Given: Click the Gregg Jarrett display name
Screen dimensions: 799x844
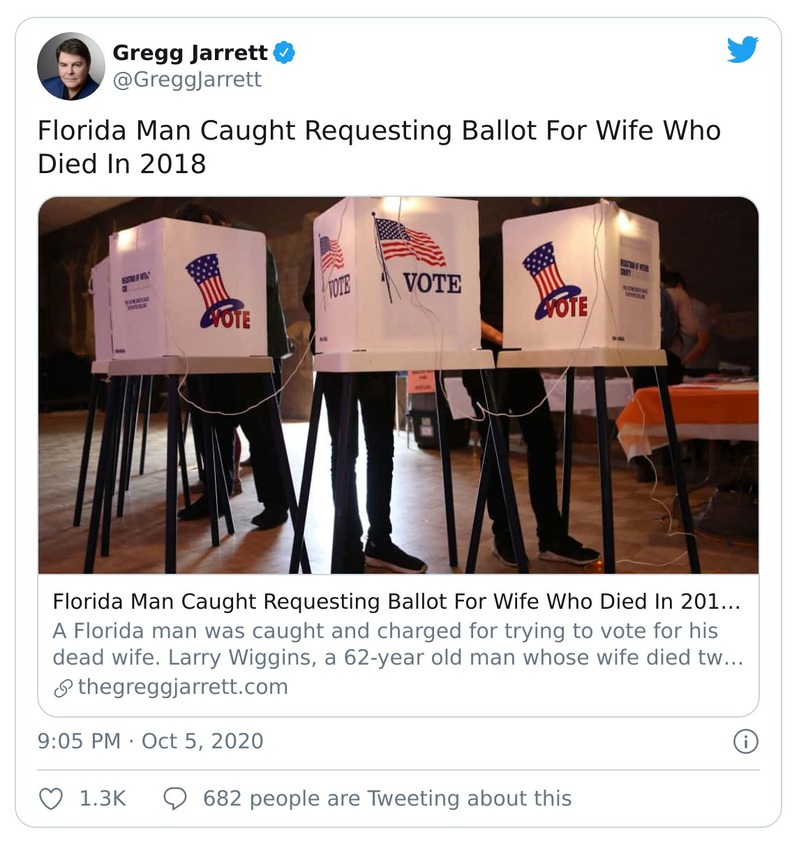Looking at the screenshot, I should [190, 52].
